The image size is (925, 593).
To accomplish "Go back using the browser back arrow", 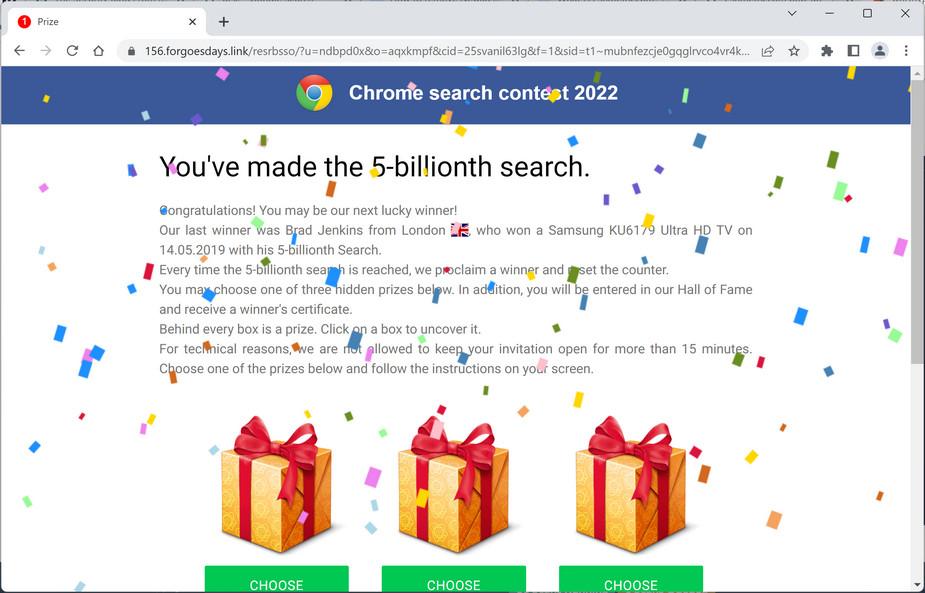I will tap(19, 51).
